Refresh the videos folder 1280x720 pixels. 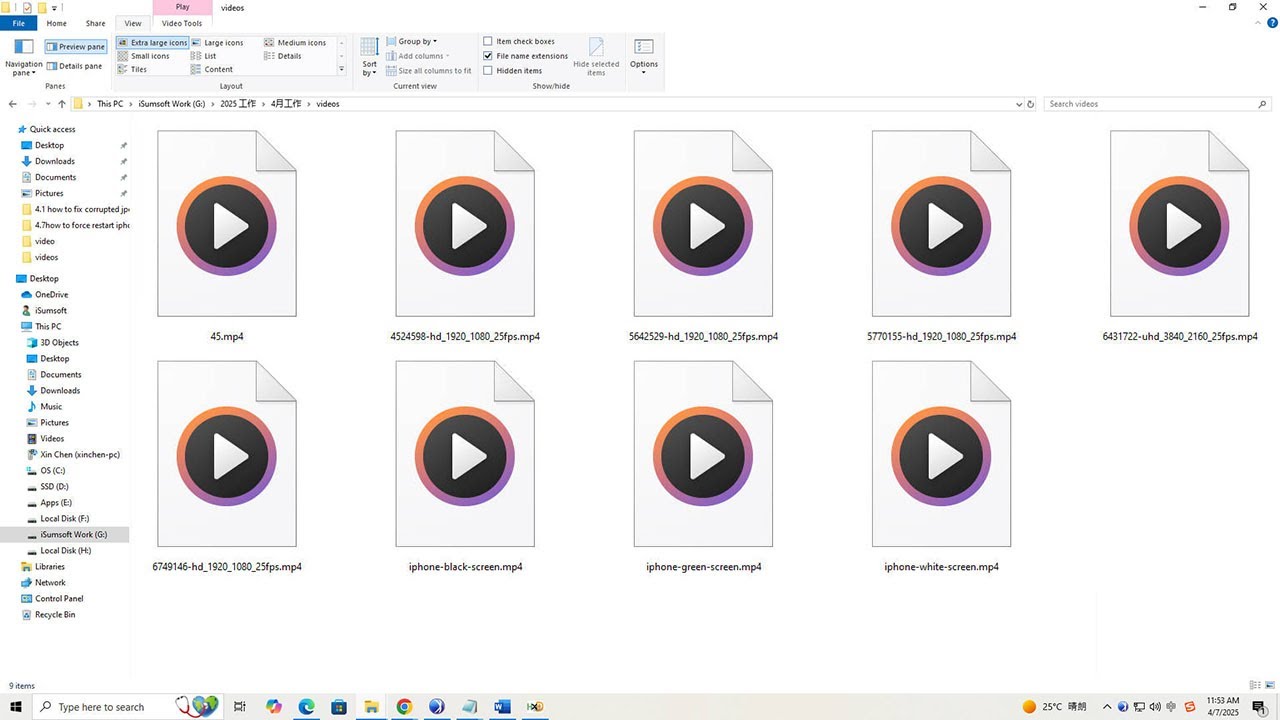(x=1031, y=104)
